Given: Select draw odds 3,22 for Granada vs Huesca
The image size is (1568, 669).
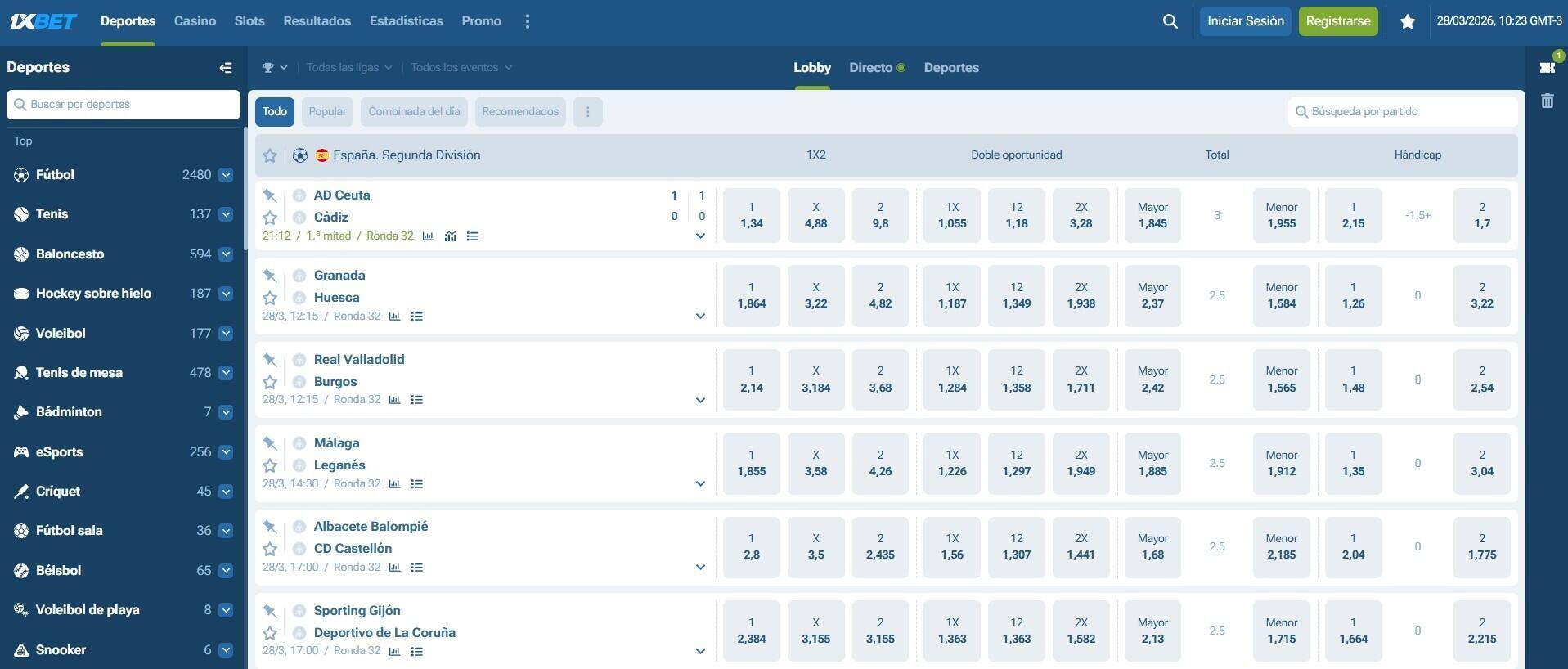Looking at the screenshot, I should [815, 296].
